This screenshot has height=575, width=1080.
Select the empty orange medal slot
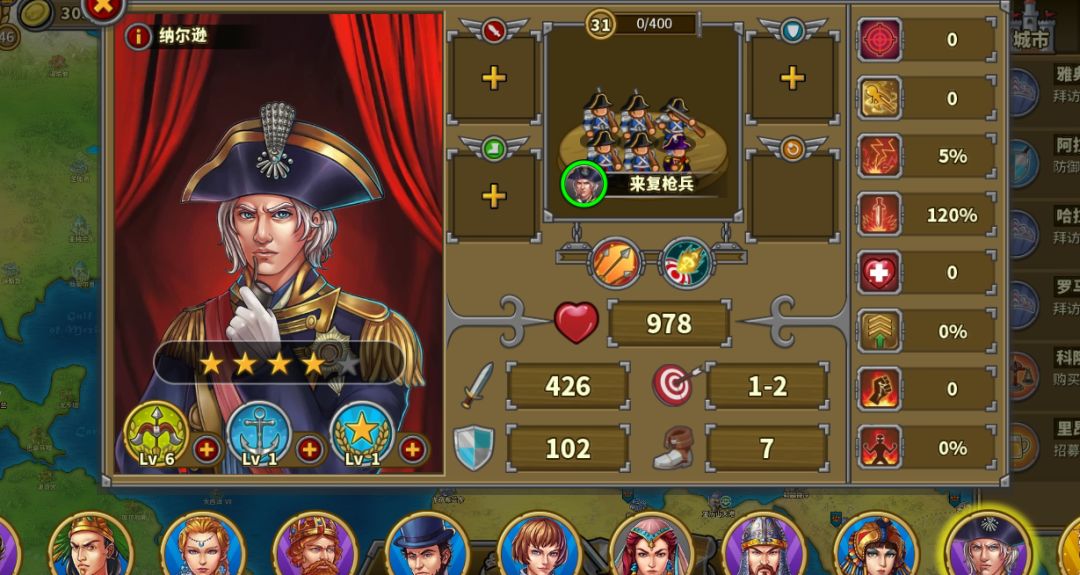(x=792, y=196)
